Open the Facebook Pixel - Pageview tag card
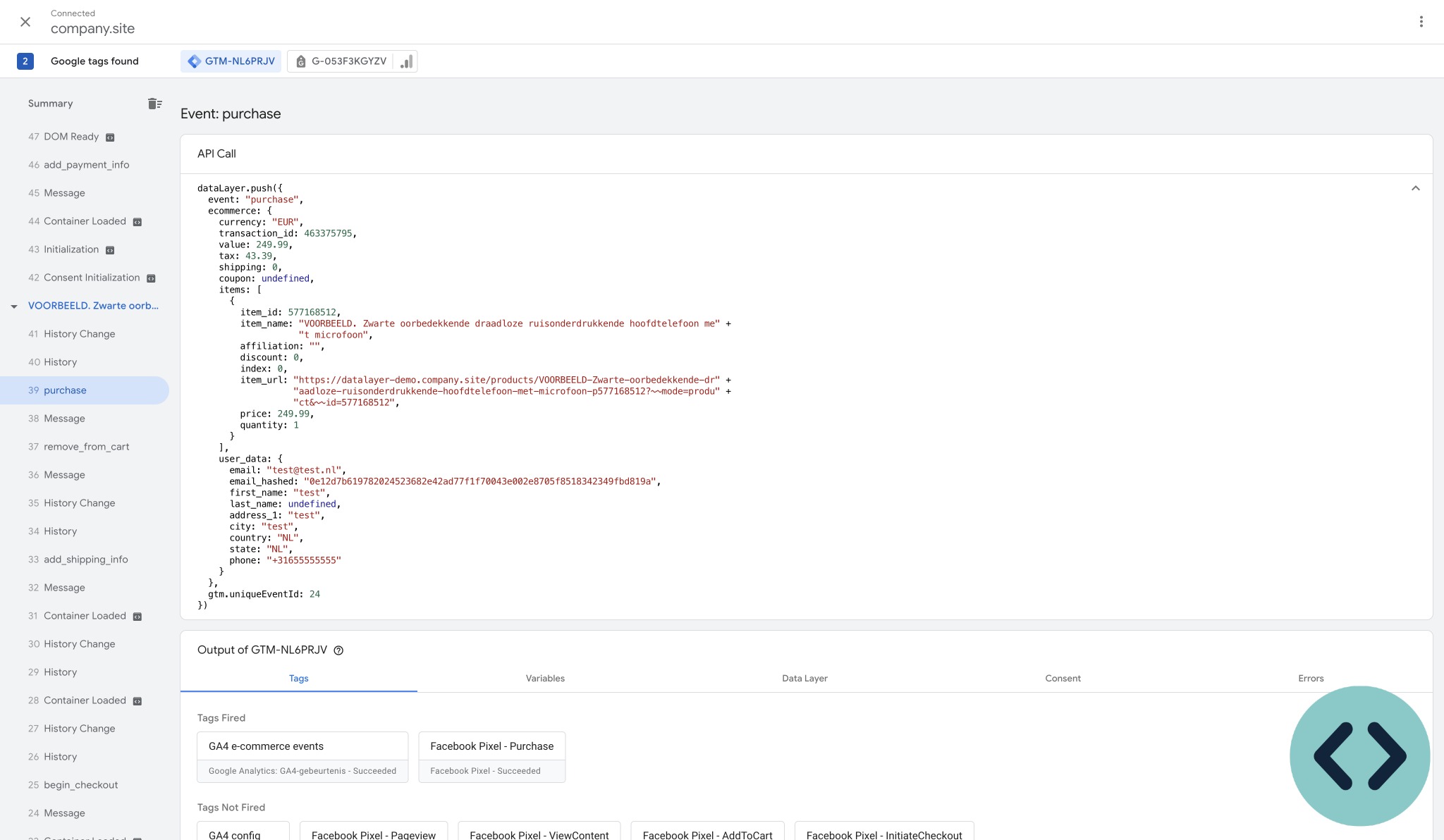Image resolution: width=1444 pixels, height=840 pixels. click(374, 831)
